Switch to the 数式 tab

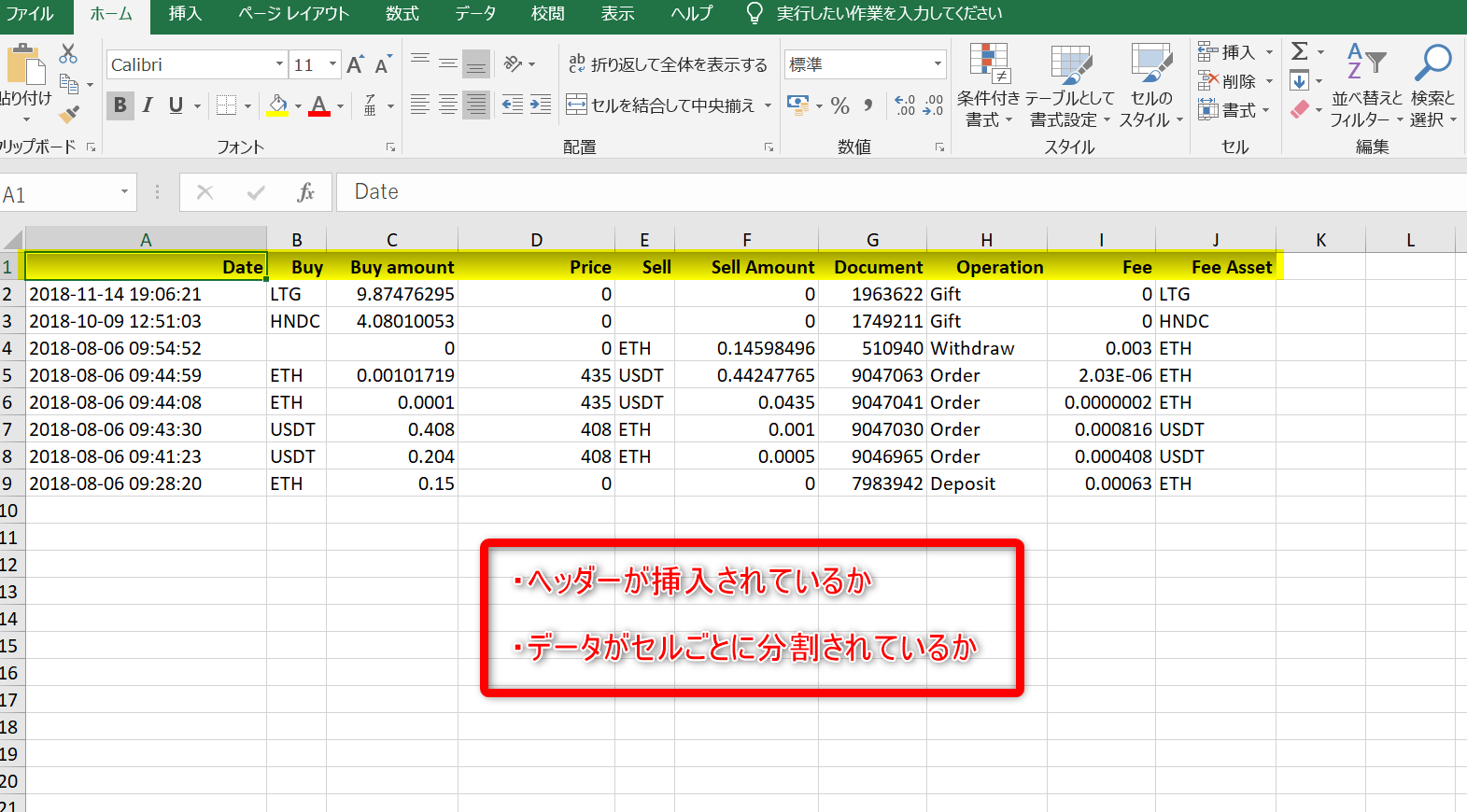402,14
